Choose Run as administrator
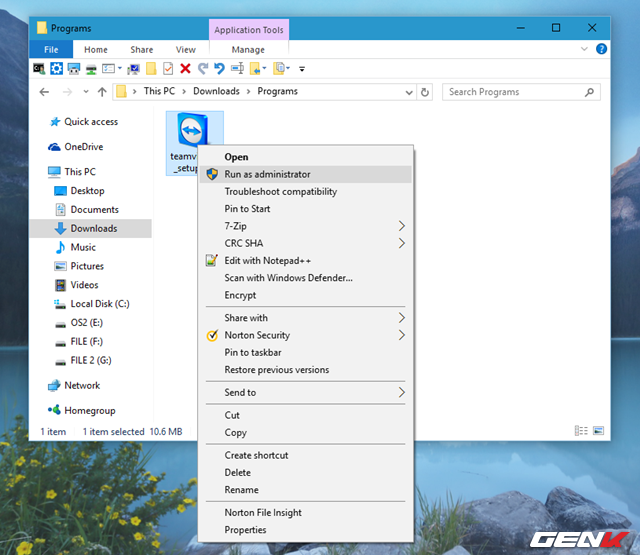This screenshot has width=640, height=555. (267, 174)
